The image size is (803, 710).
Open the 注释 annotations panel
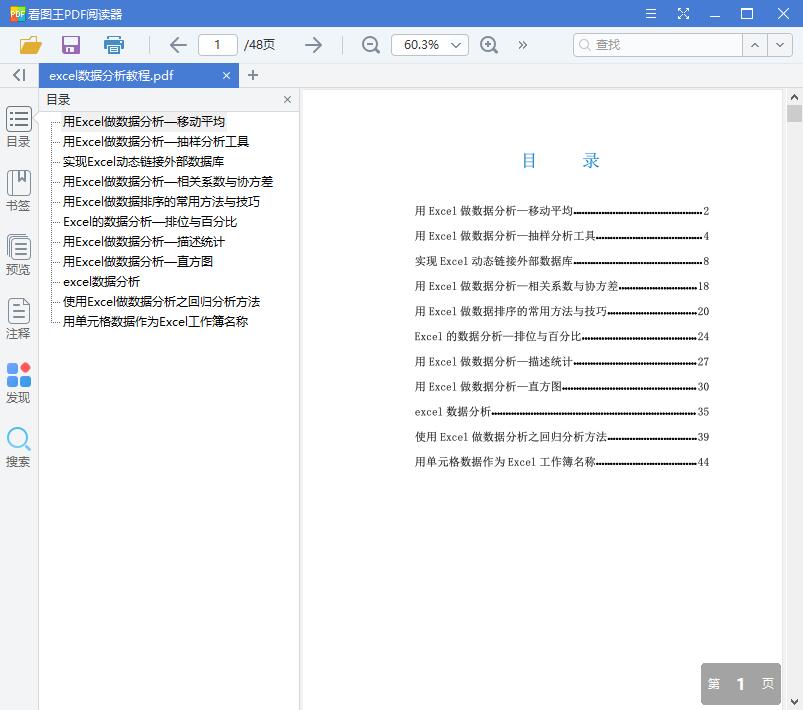tap(18, 319)
